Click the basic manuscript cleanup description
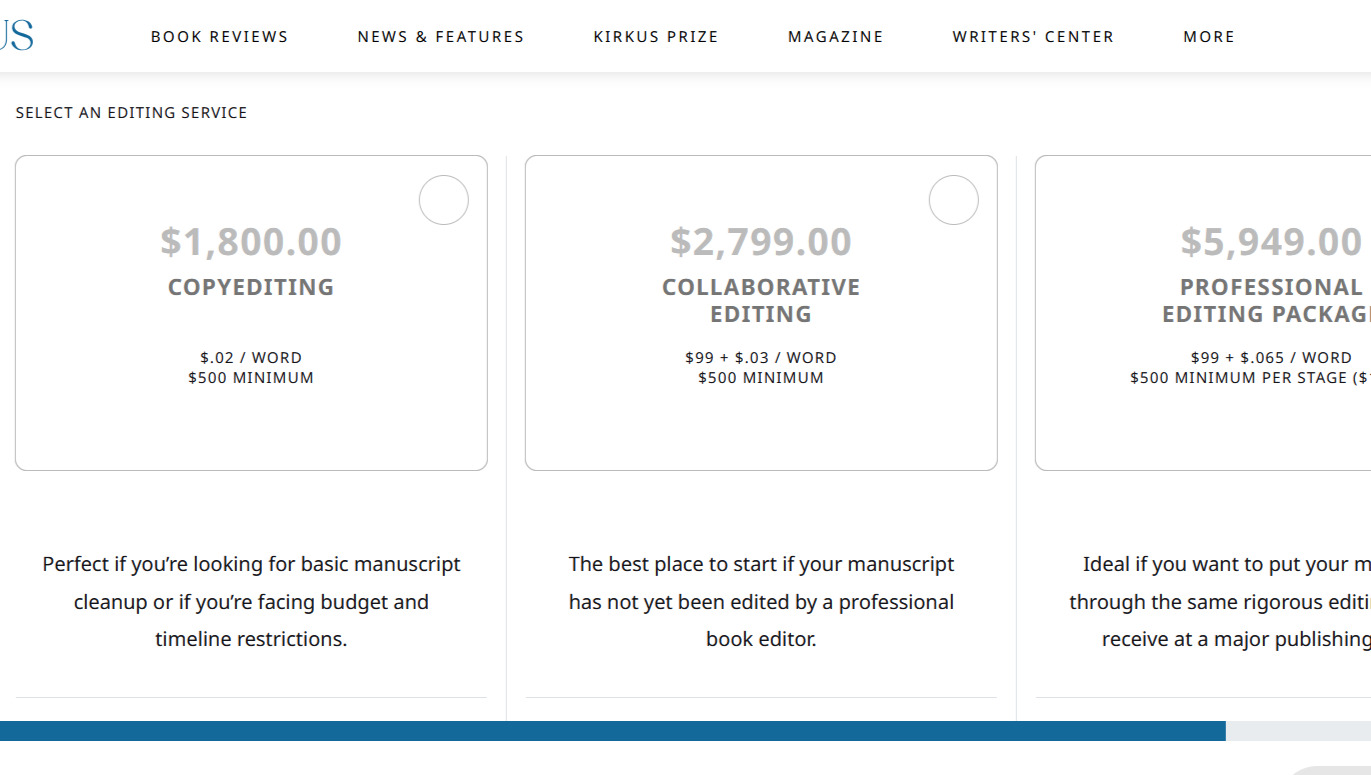 251,601
